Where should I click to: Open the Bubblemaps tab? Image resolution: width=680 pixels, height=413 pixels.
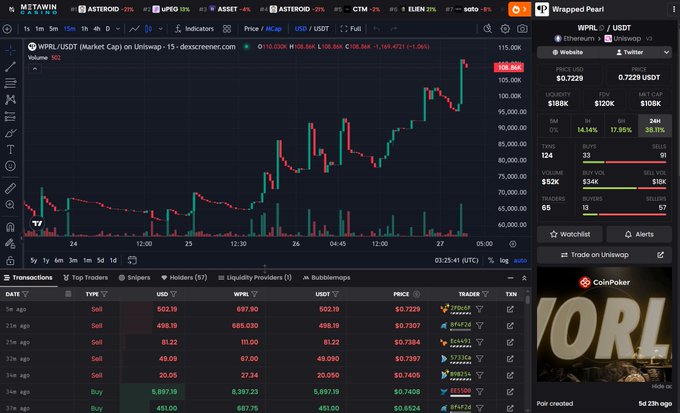(x=326, y=278)
